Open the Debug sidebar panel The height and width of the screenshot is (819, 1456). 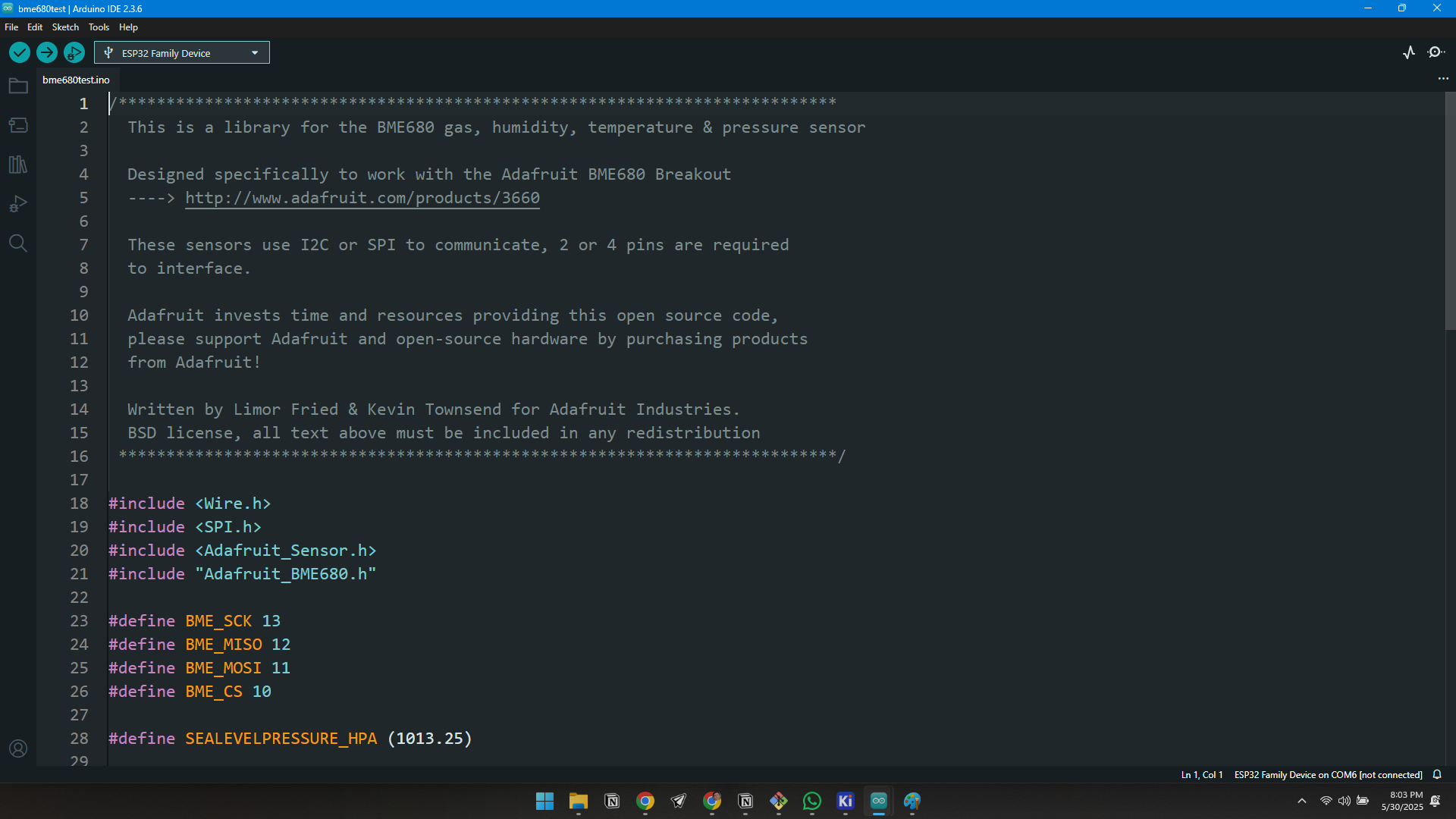click(18, 204)
